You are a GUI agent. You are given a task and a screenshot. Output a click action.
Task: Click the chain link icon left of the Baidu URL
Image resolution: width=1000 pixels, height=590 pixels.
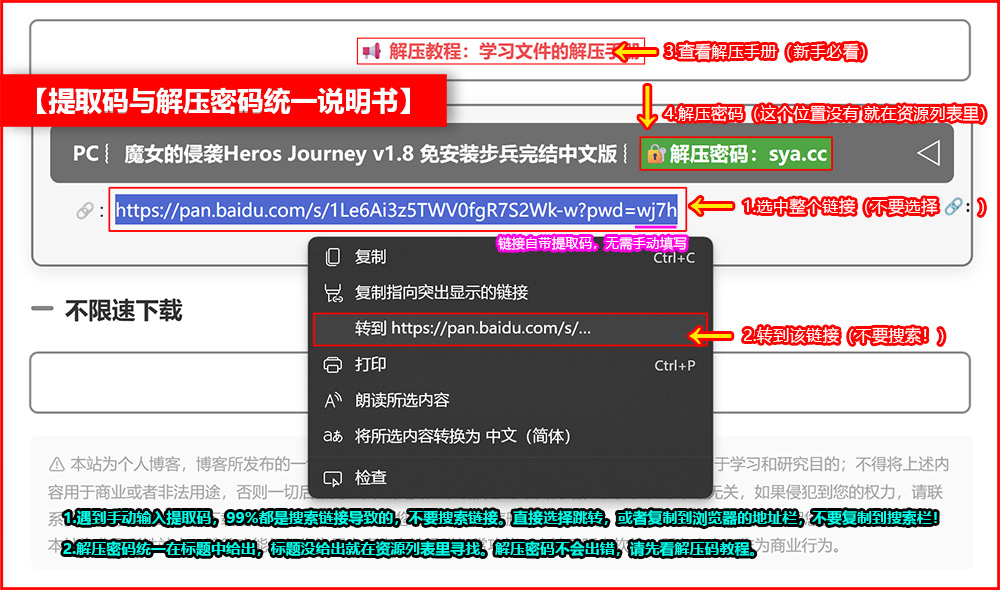85,211
